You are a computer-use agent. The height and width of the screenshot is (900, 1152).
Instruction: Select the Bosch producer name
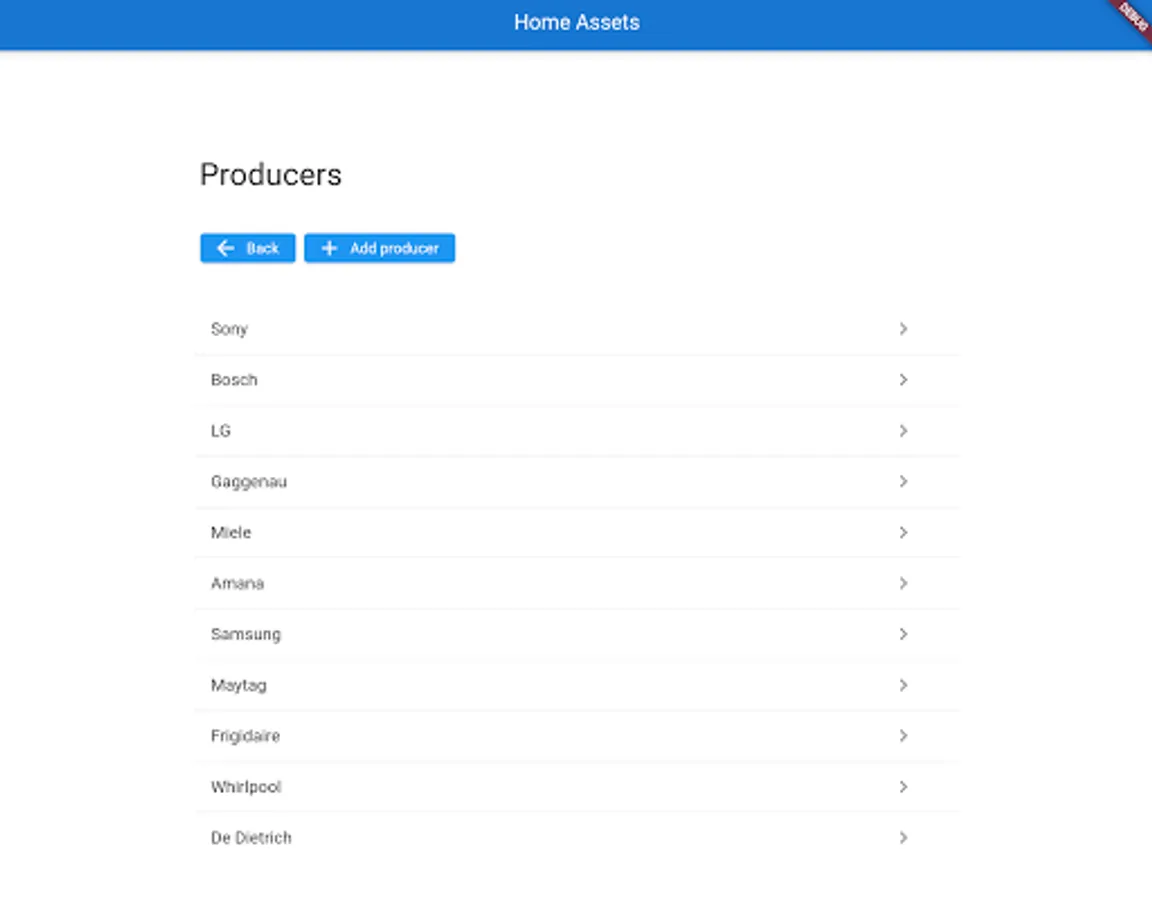click(x=234, y=380)
